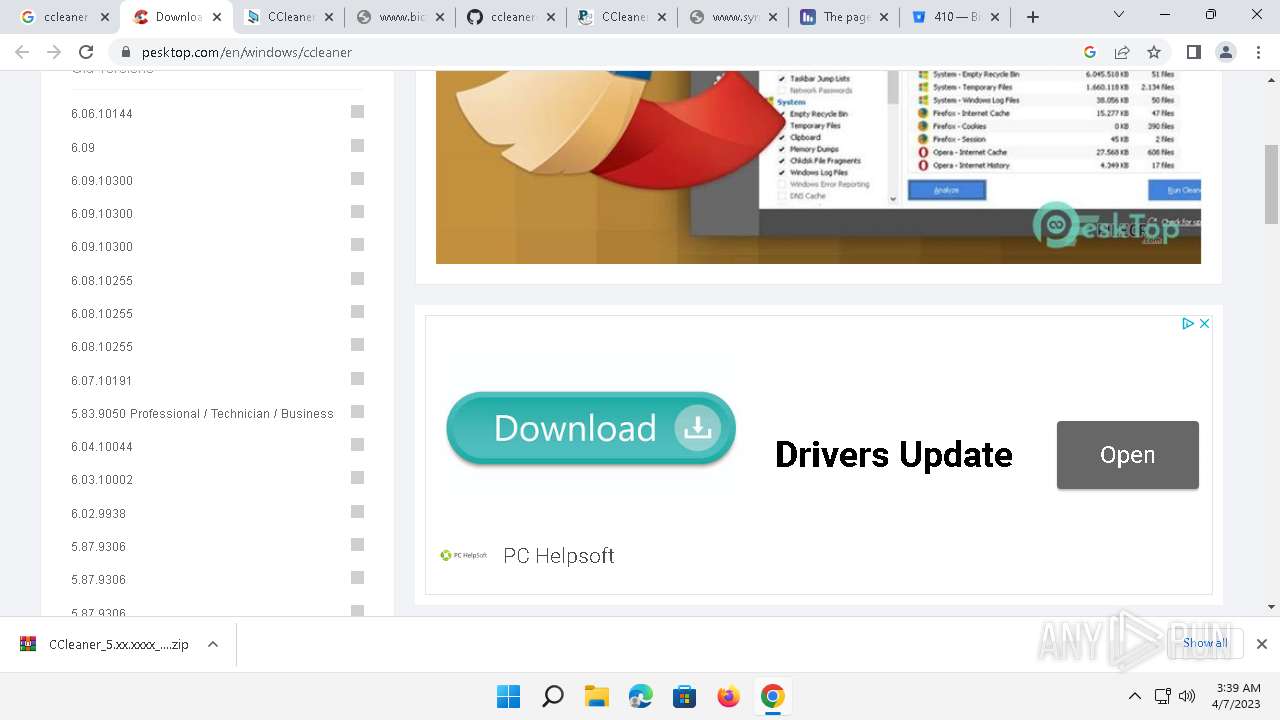
Task: Open the Windows Start menu
Action: (x=508, y=696)
